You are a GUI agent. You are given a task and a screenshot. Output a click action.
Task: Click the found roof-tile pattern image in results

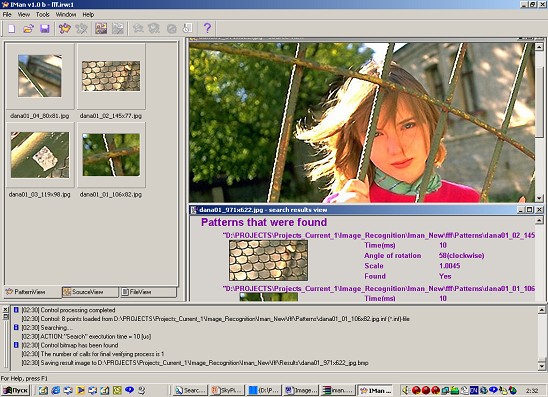(268, 260)
